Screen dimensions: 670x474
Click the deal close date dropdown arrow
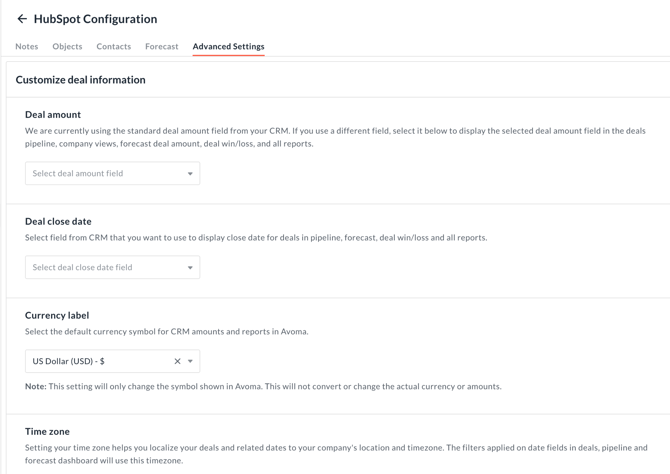[190, 268]
